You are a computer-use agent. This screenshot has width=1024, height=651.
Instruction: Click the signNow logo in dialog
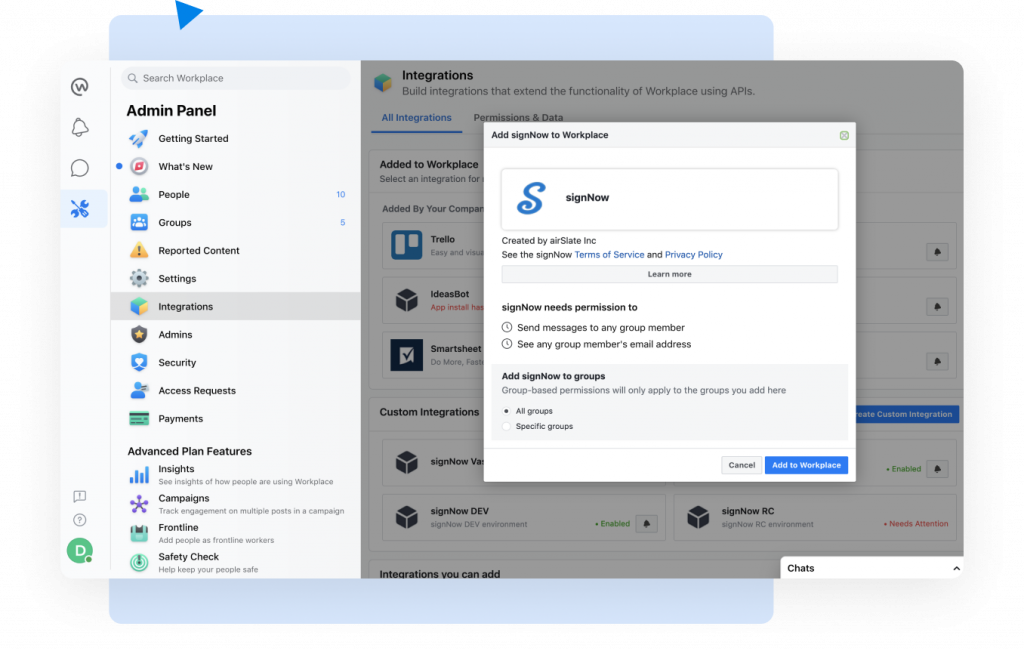tap(530, 198)
